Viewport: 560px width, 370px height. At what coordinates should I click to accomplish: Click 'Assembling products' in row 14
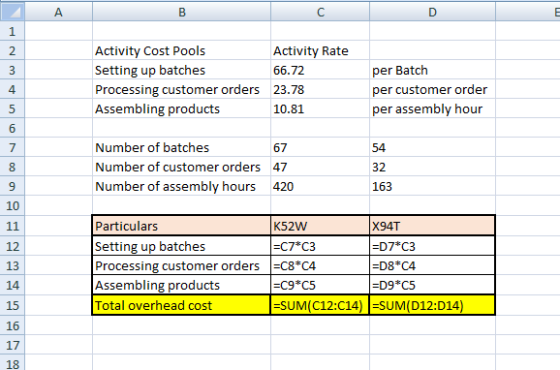point(181,285)
